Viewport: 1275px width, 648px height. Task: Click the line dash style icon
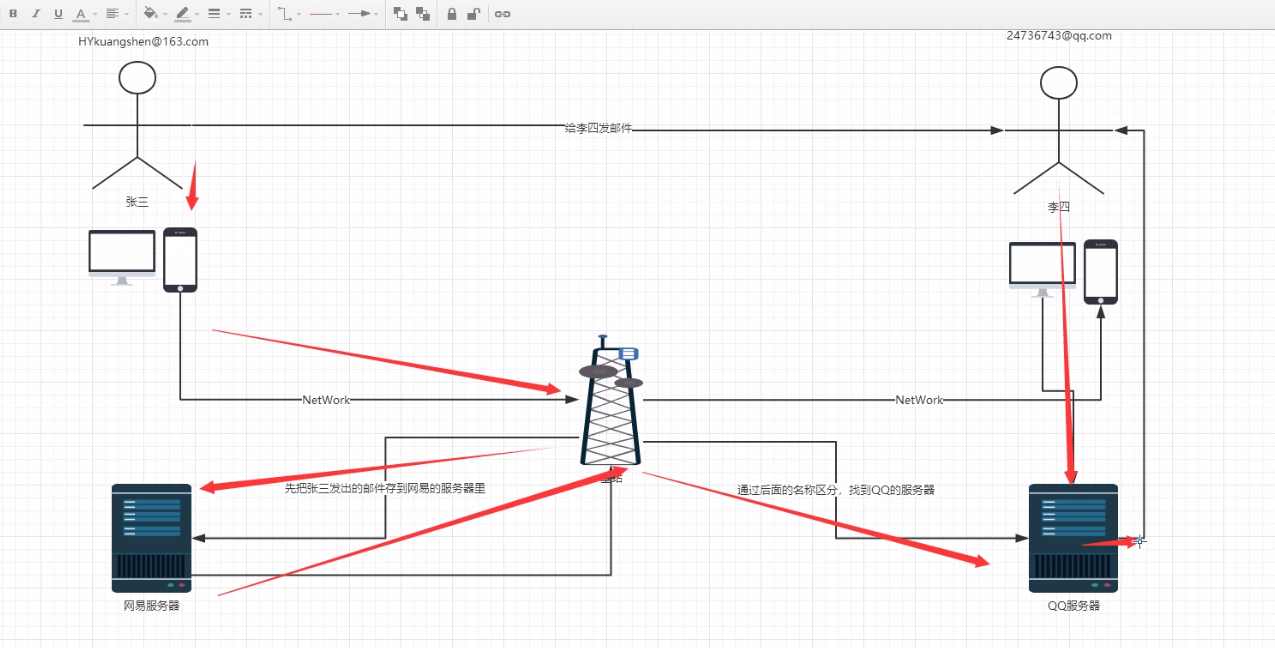click(x=246, y=14)
